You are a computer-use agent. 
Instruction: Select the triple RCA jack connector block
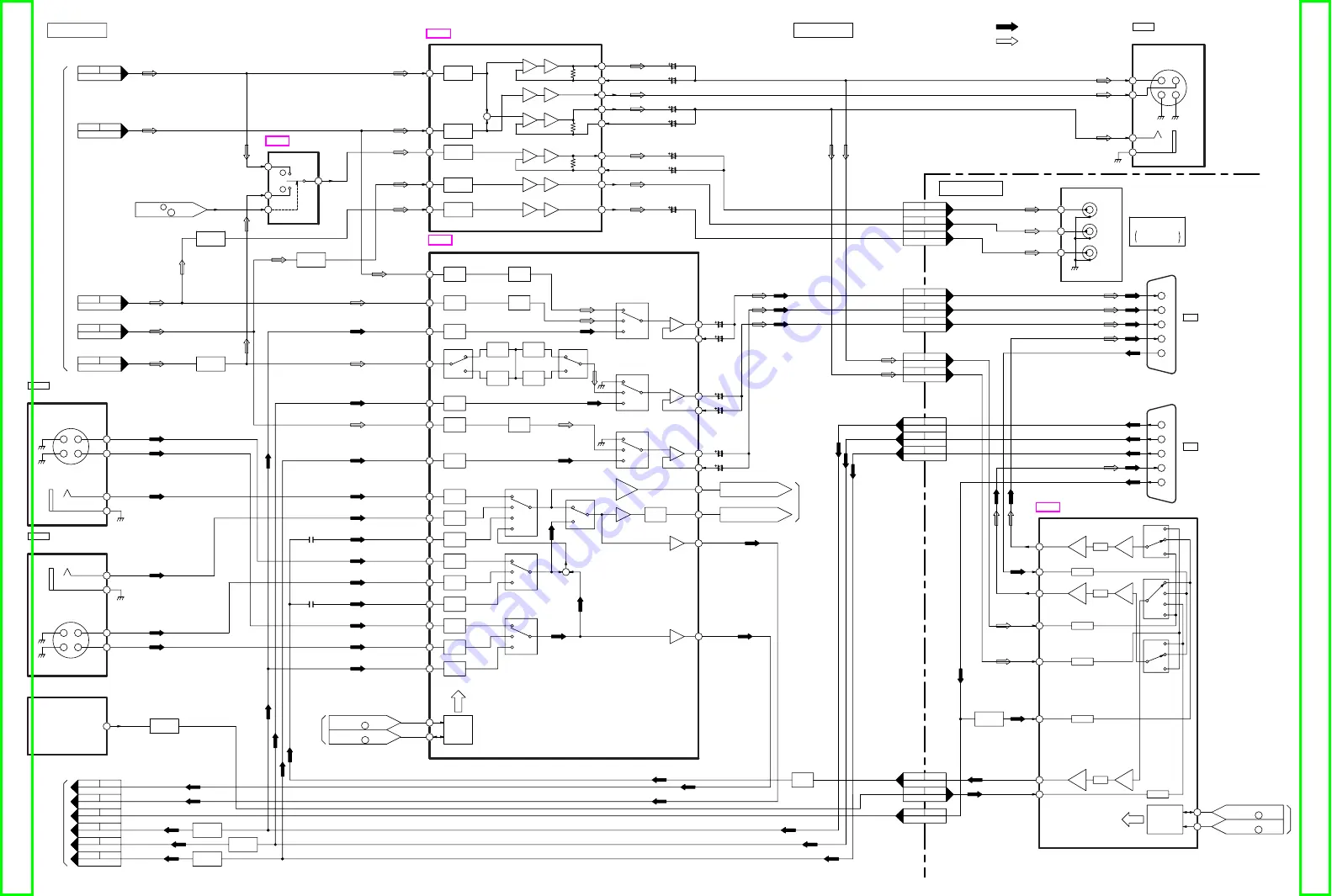click(x=1091, y=234)
